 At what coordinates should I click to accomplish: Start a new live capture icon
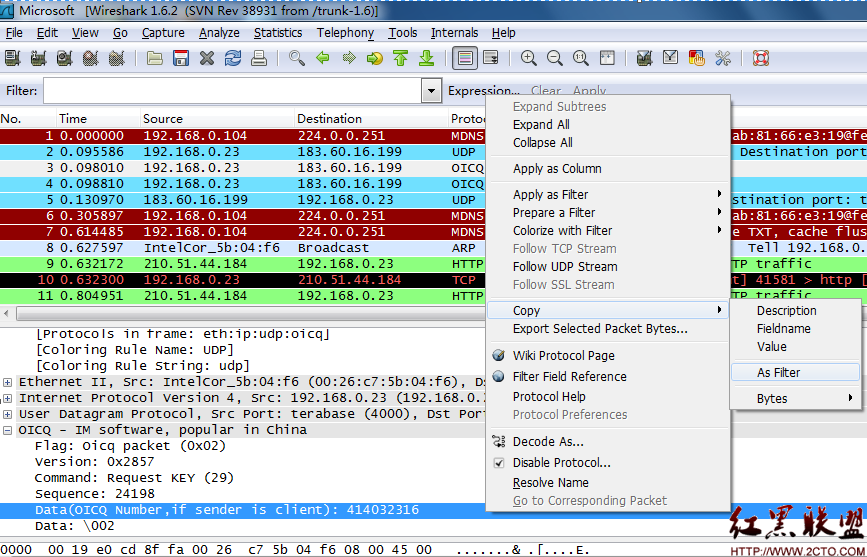click(x=64, y=58)
